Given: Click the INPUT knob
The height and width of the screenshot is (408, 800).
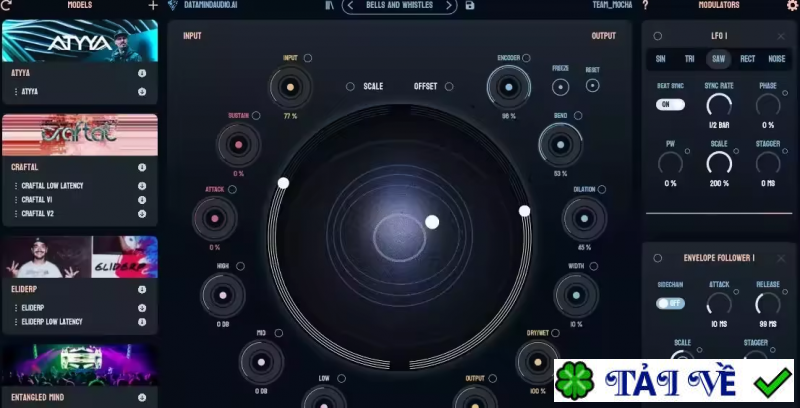Looking at the screenshot, I should [290, 87].
